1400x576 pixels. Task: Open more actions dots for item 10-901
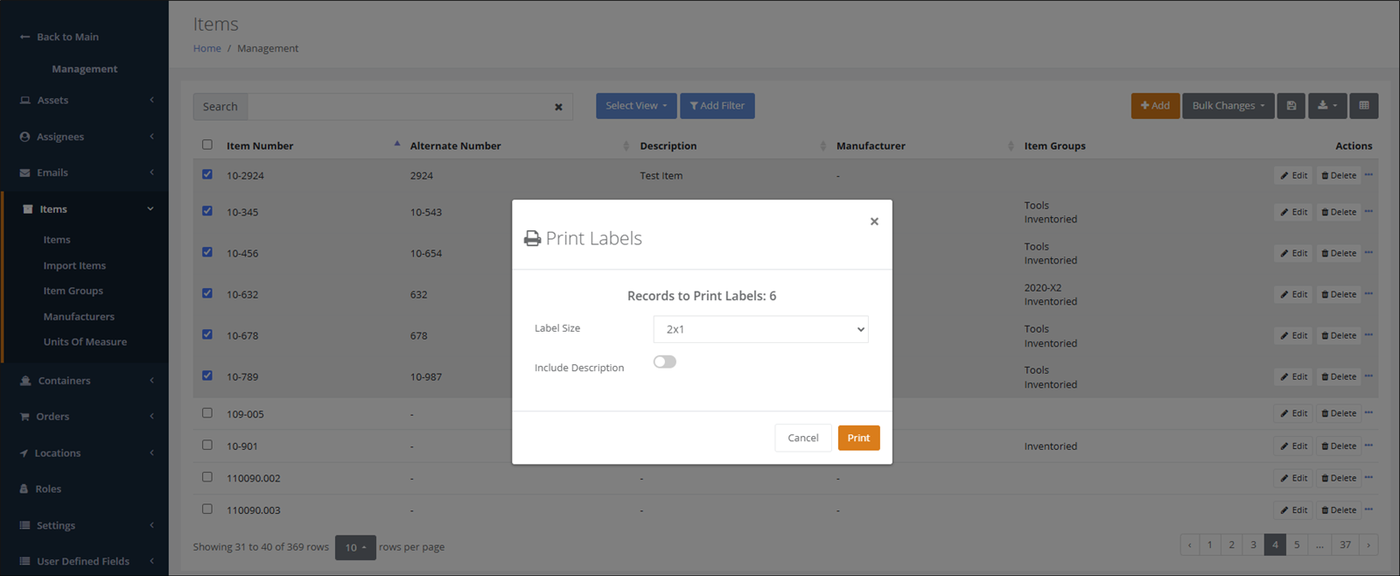pyautogui.click(x=1369, y=446)
